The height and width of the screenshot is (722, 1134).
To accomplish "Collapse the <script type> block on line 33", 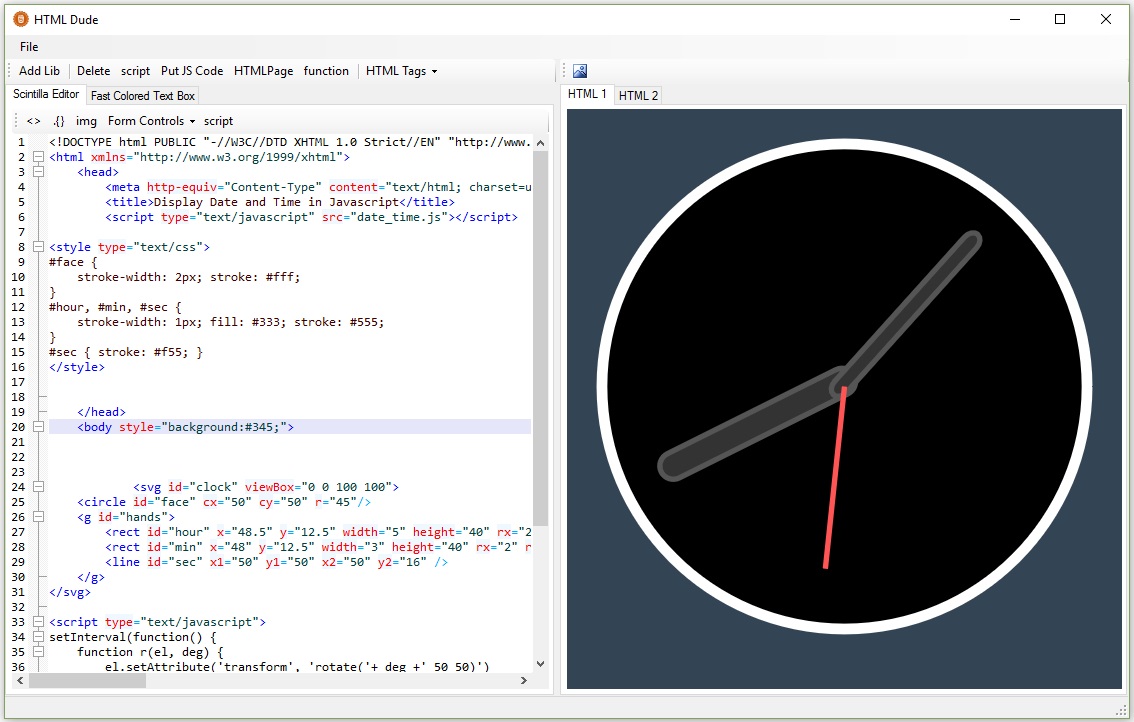I will click(38, 622).
